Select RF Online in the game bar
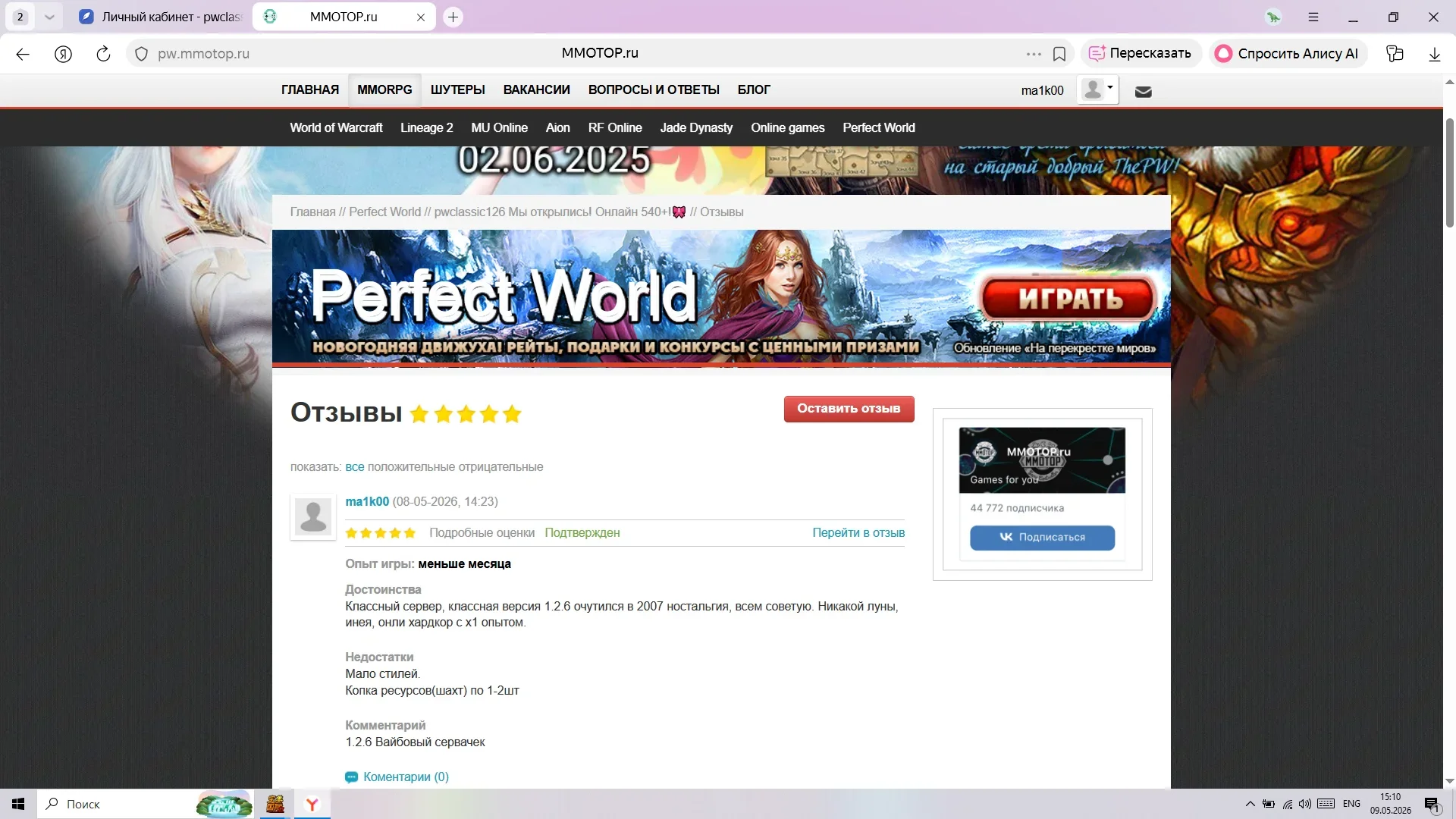Screen dimensions: 1456x819 click(615, 127)
